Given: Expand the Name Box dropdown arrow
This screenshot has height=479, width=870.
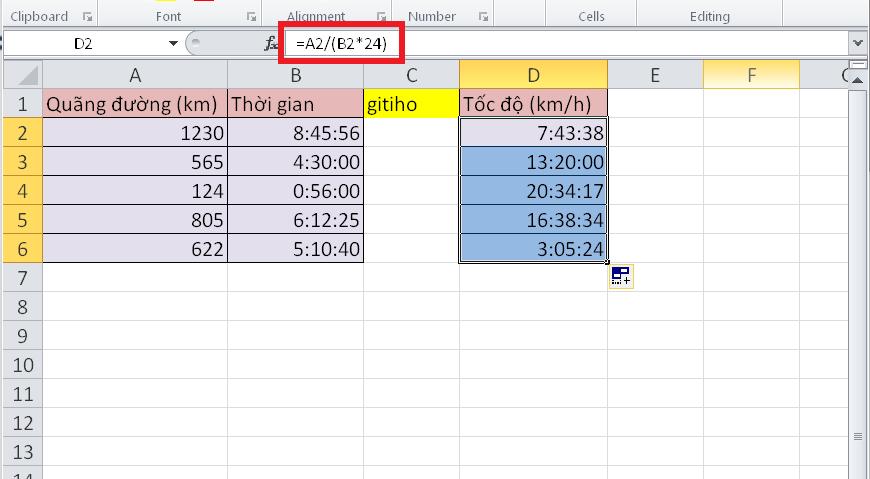Looking at the screenshot, I should coord(173,43).
